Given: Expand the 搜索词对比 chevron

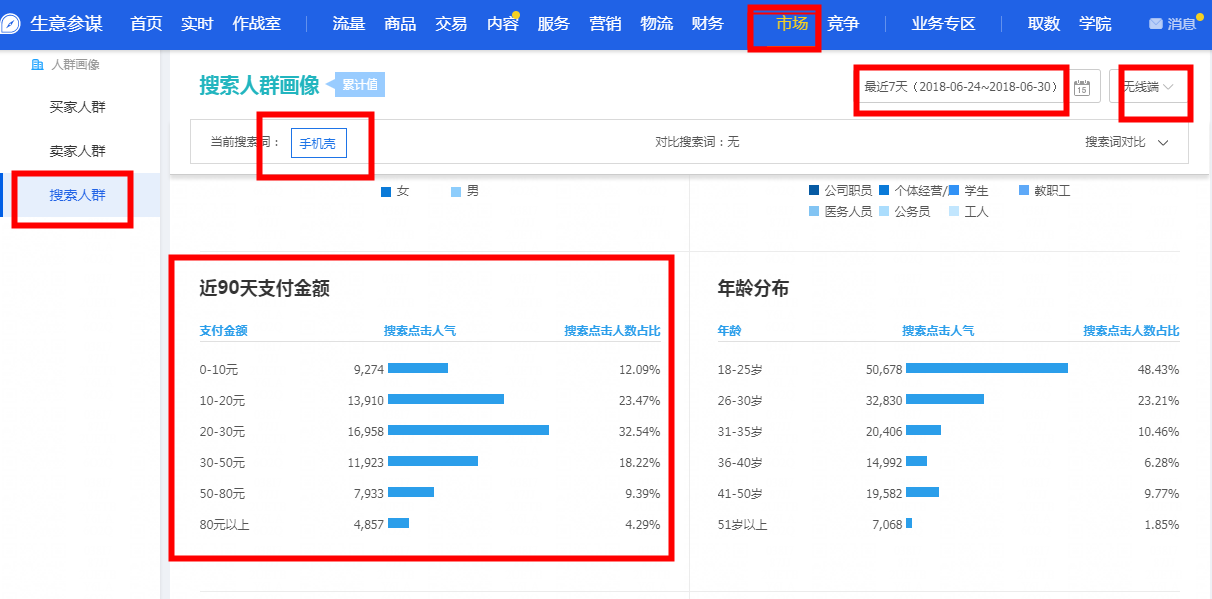Looking at the screenshot, I should [x=1162, y=143].
